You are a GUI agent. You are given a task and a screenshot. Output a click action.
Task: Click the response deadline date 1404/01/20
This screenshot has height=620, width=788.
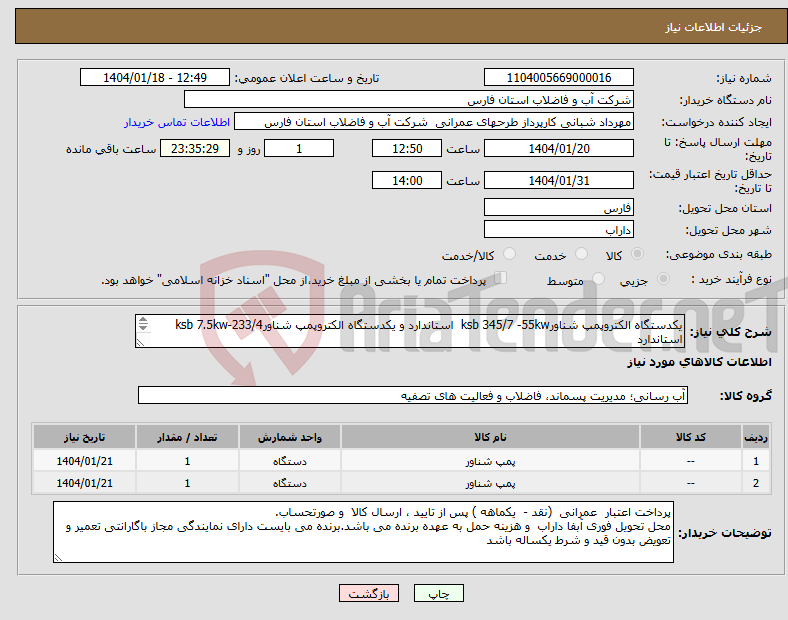558,149
